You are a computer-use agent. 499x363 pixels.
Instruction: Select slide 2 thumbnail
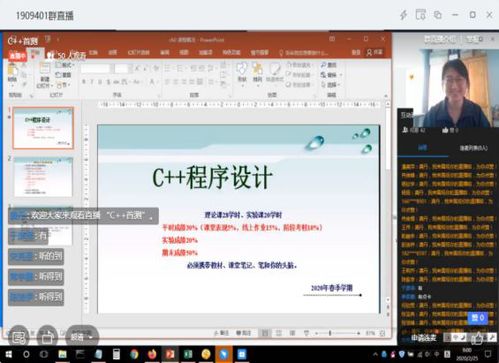click(43, 177)
